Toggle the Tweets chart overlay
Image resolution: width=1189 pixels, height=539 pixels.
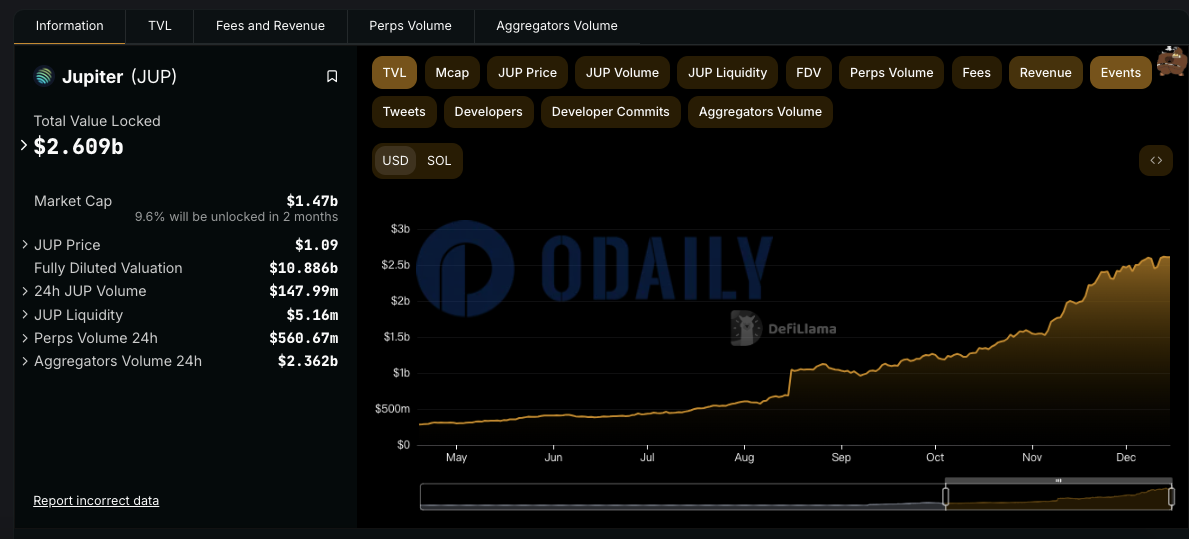[x=404, y=112]
